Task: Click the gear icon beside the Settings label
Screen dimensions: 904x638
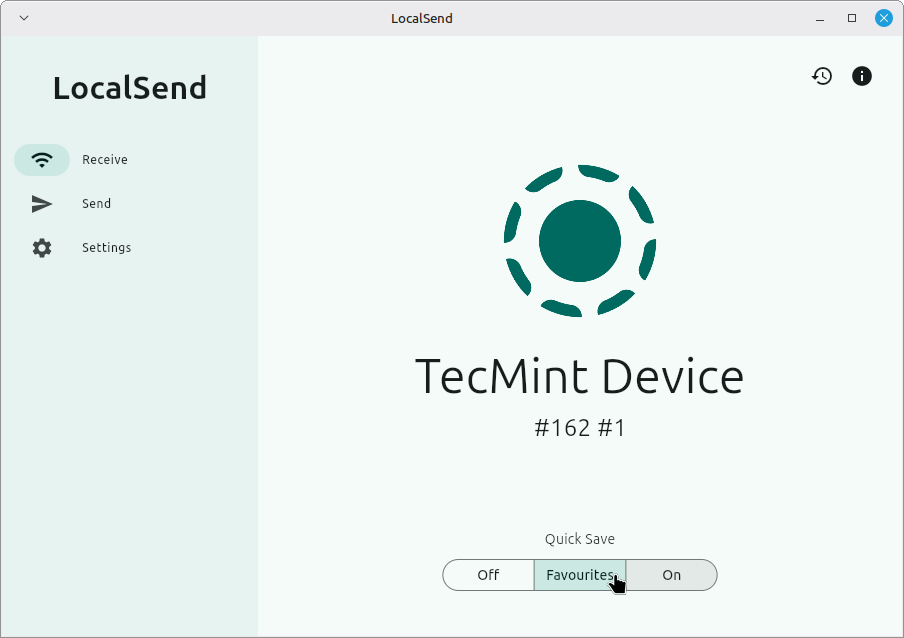Action: 42,247
